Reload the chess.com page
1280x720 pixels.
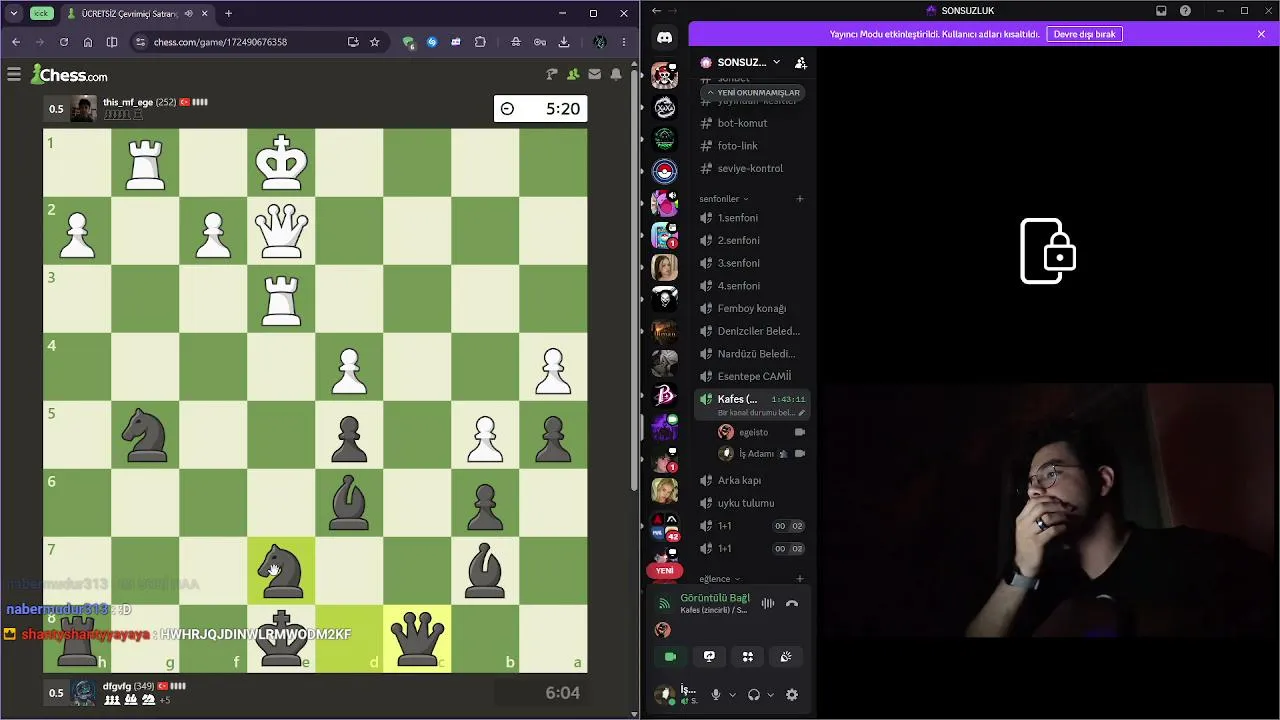click(63, 42)
